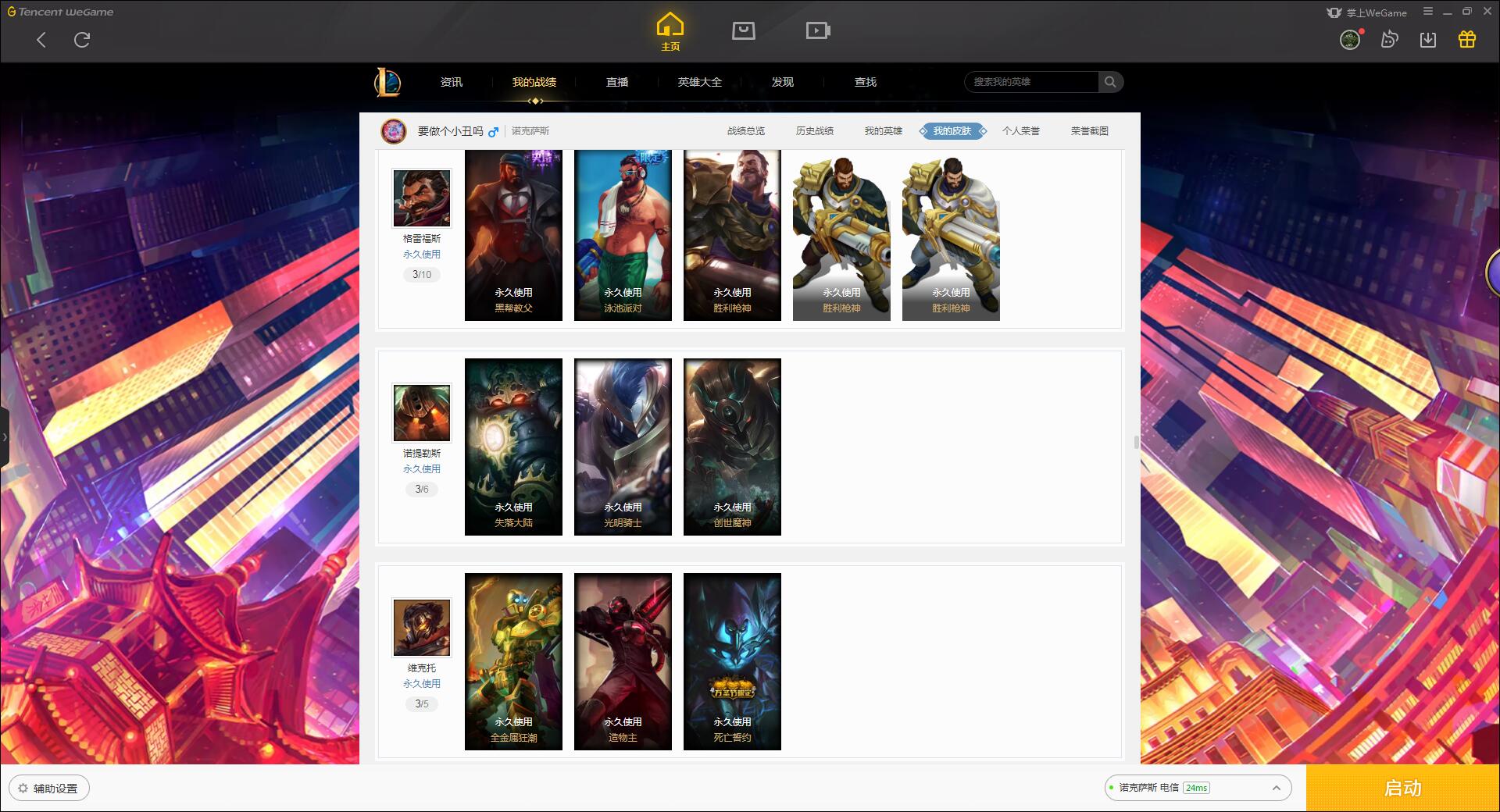Image resolution: width=1500 pixels, height=812 pixels.
Task: Click the rail-rocket activity icon
Action: (1389, 39)
